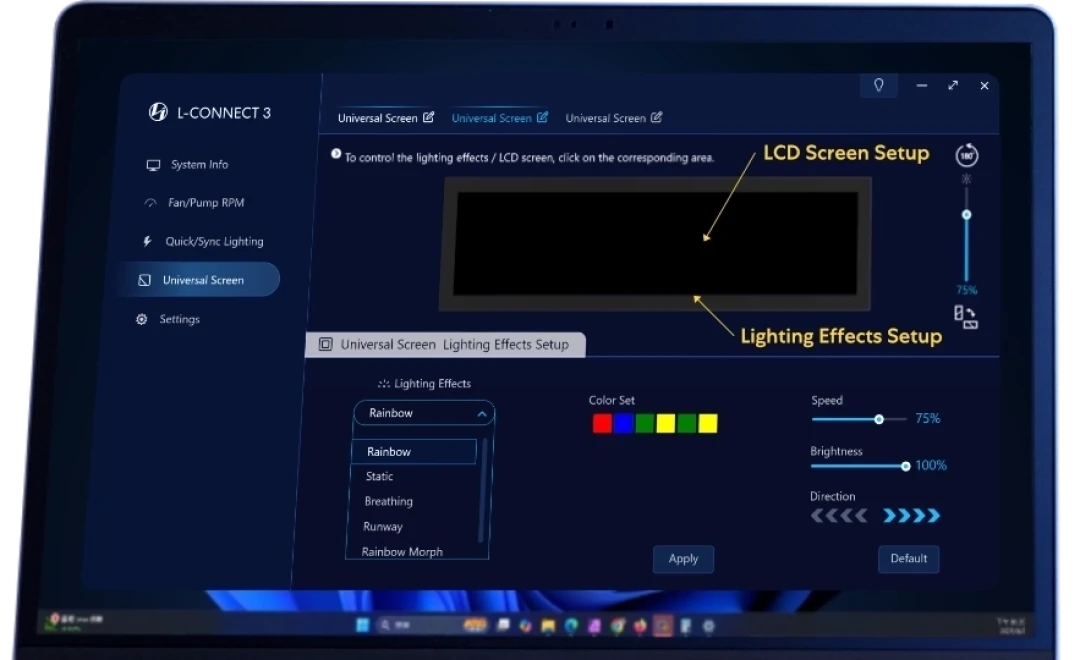Choose the highlighted Rainbow option in the effects list
Screen dimensions: 1080x660
point(414,451)
